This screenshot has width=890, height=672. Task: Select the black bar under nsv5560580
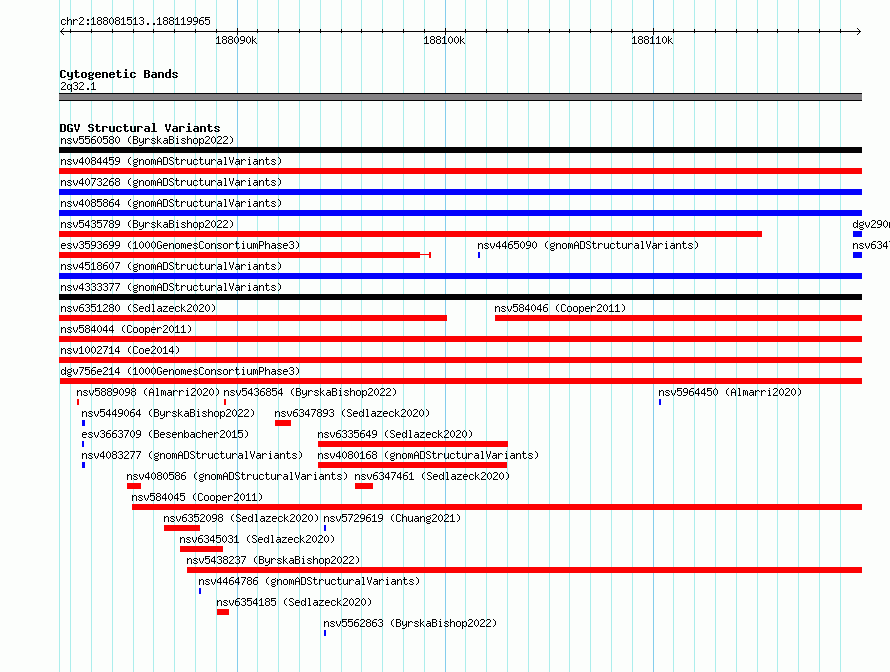point(460,150)
